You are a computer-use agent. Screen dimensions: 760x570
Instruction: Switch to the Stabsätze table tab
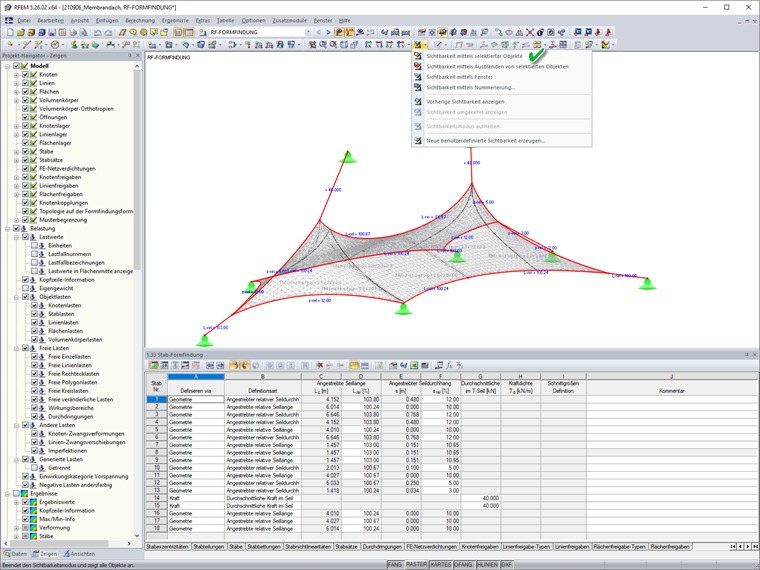[347, 547]
